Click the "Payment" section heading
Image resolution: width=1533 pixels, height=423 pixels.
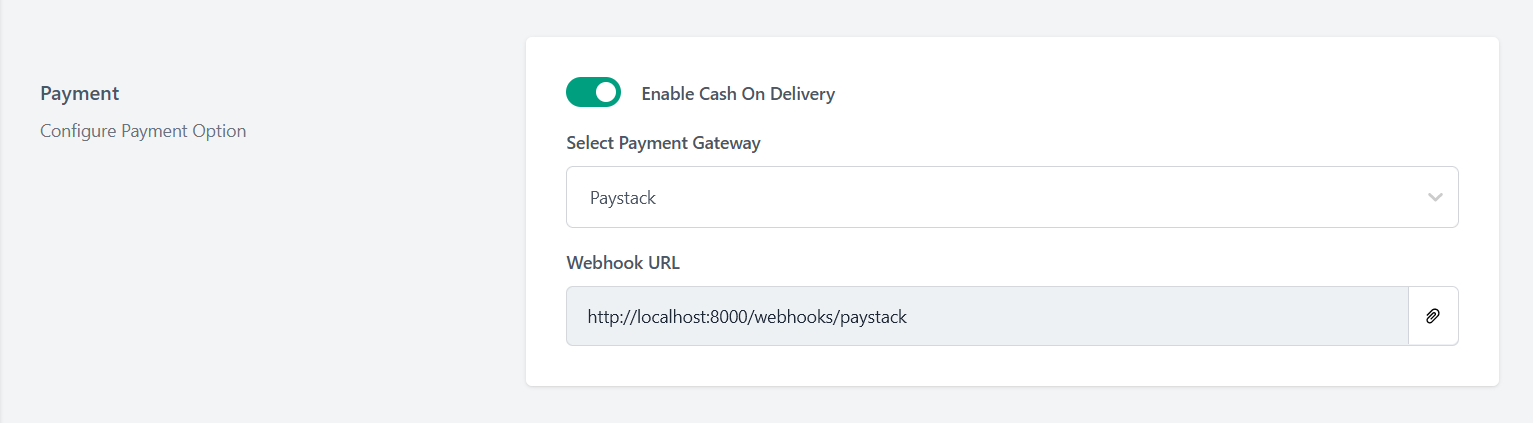pyautogui.click(x=79, y=93)
